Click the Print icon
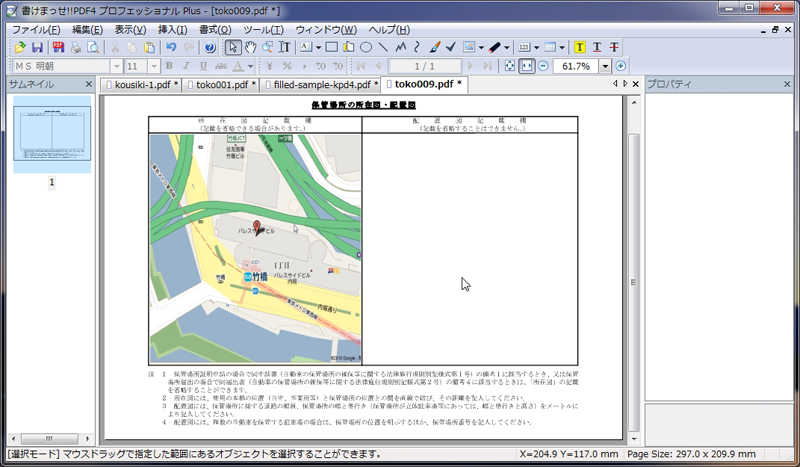Screen dimensions: 800x467 pos(76,47)
